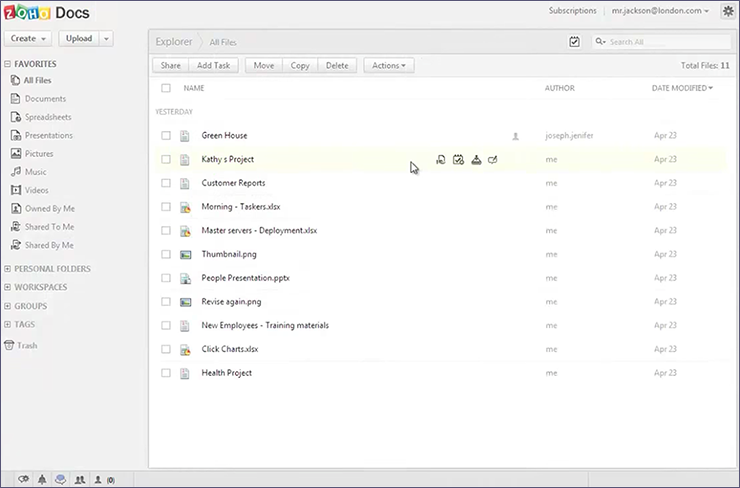Toggle the select-all checkbox in header
The width and height of the screenshot is (740, 488).
pyautogui.click(x=166, y=88)
